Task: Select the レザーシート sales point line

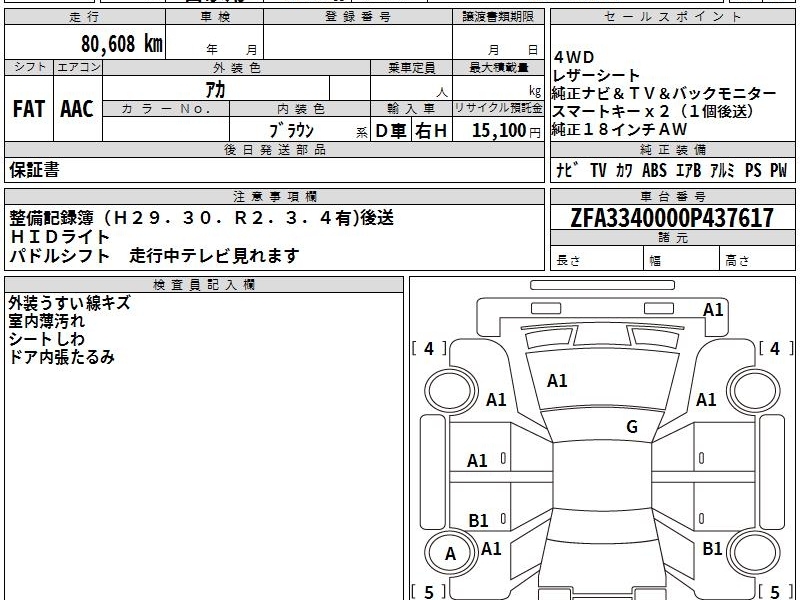Action: [x=596, y=76]
